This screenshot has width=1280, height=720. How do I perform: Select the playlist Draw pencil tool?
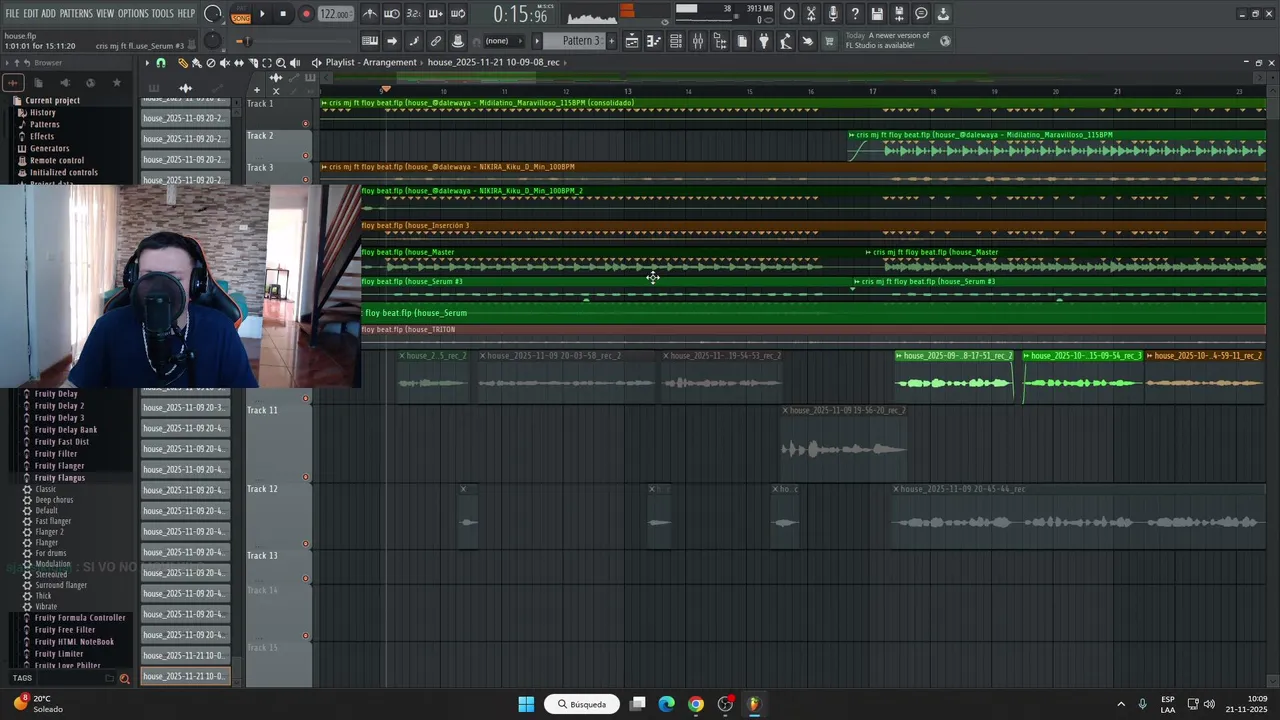coord(183,62)
